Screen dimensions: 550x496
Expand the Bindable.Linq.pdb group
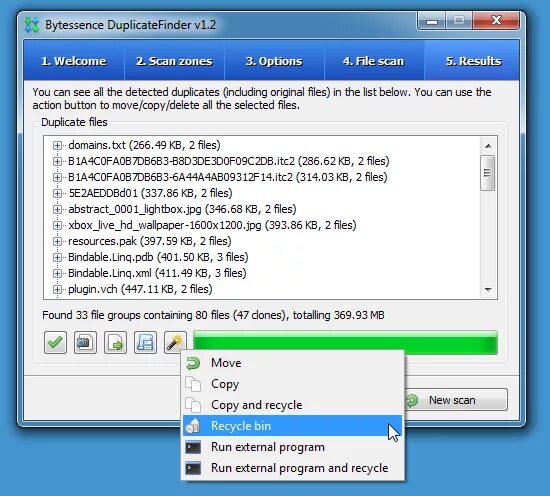tap(57, 257)
